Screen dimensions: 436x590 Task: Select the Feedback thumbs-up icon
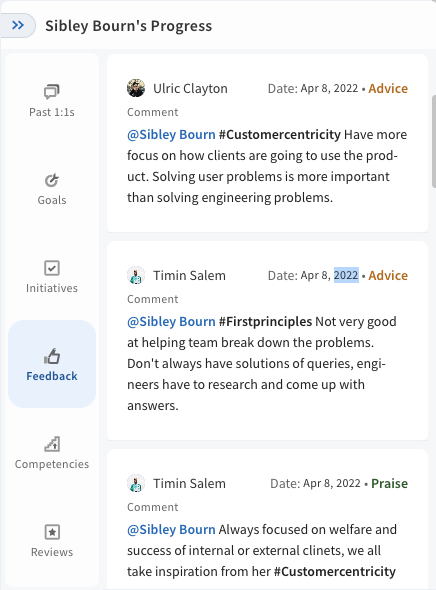[x=52, y=356]
